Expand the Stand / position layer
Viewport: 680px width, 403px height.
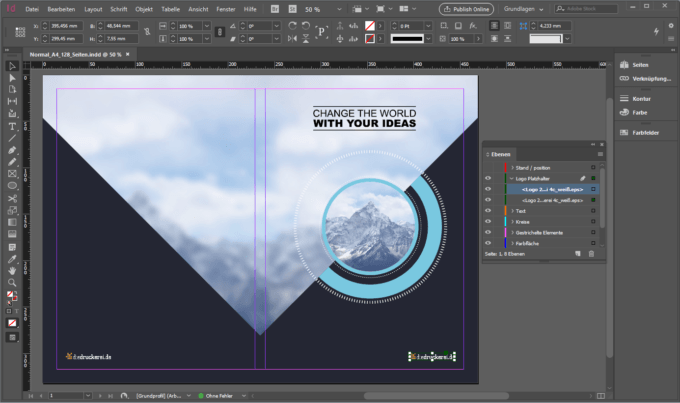pos(512,167)
